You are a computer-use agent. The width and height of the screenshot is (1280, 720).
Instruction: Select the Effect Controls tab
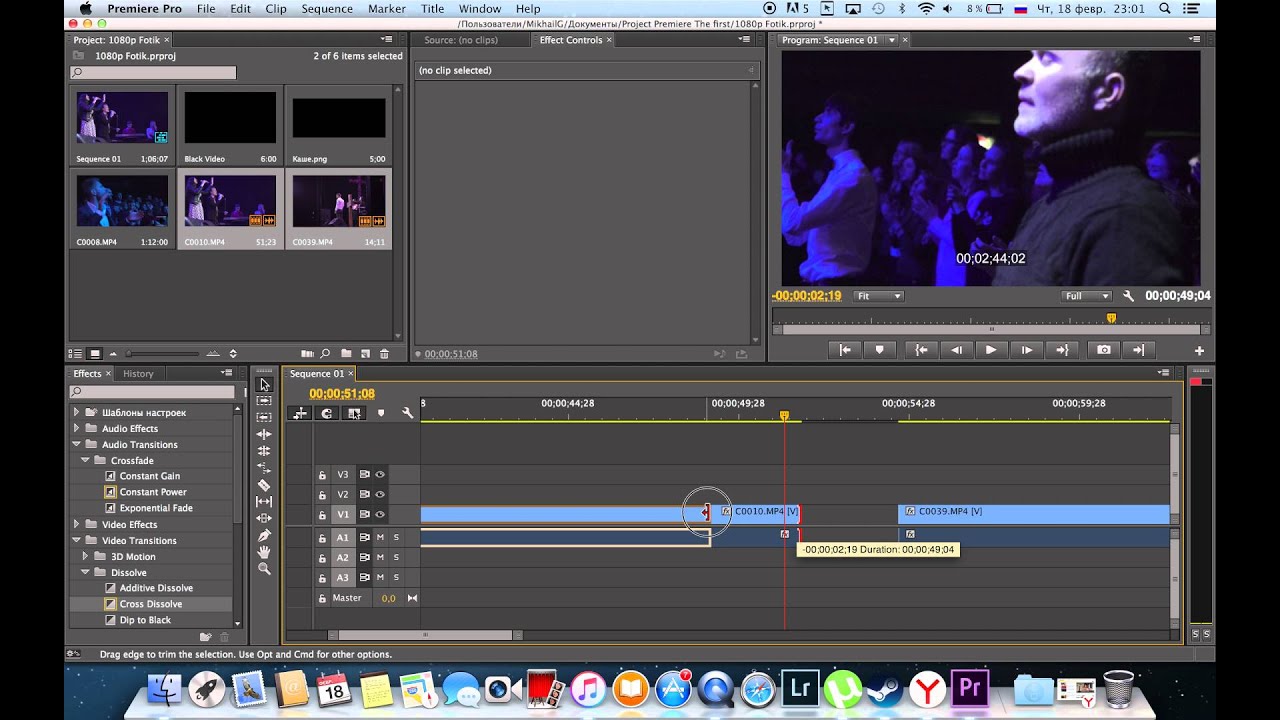point(571,40)
